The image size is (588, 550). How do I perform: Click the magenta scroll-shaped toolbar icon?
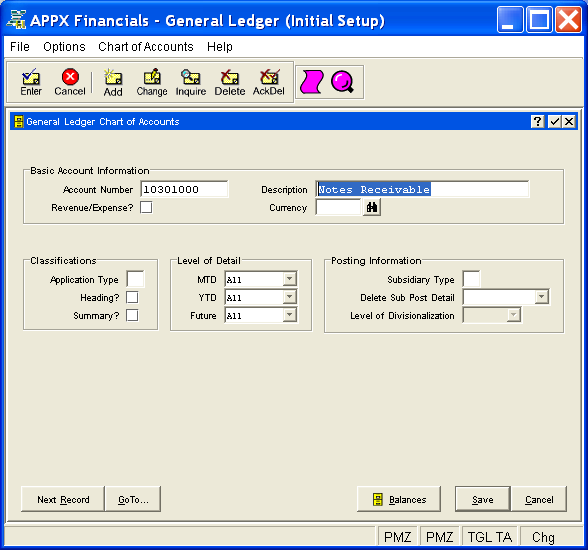click(312, 82)
